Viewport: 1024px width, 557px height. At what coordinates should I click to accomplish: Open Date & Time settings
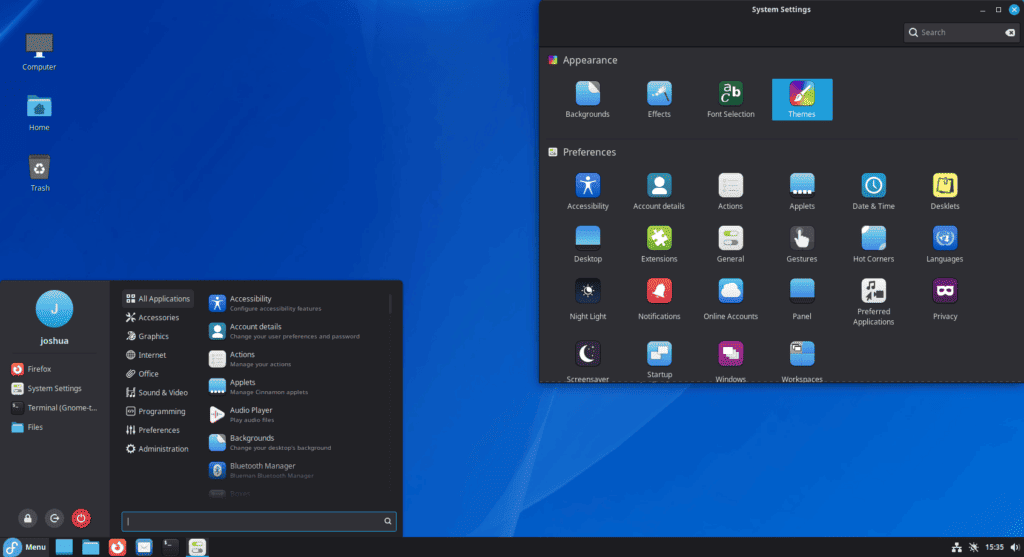873,191
